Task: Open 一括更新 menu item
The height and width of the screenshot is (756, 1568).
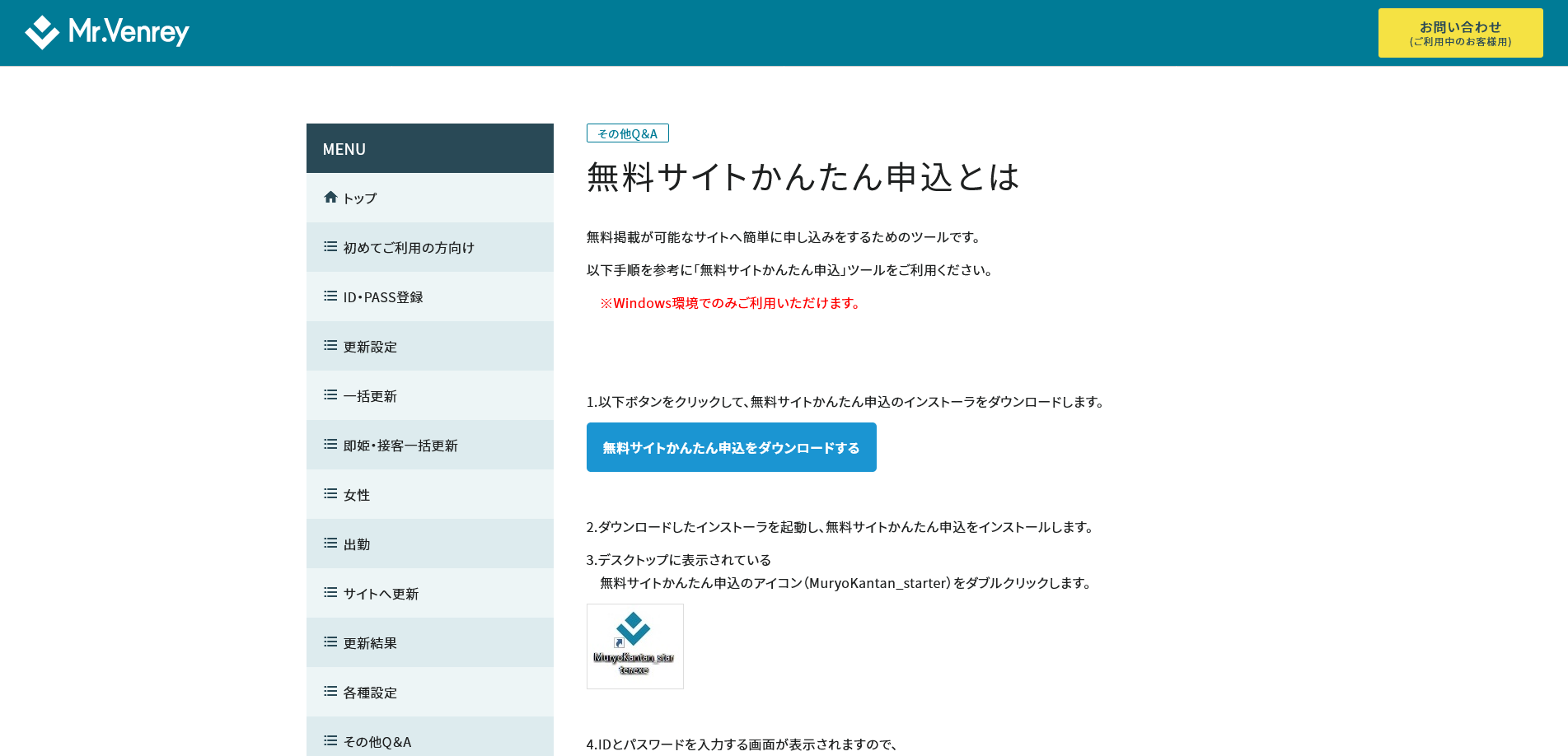Action: [x=430, y=395]
